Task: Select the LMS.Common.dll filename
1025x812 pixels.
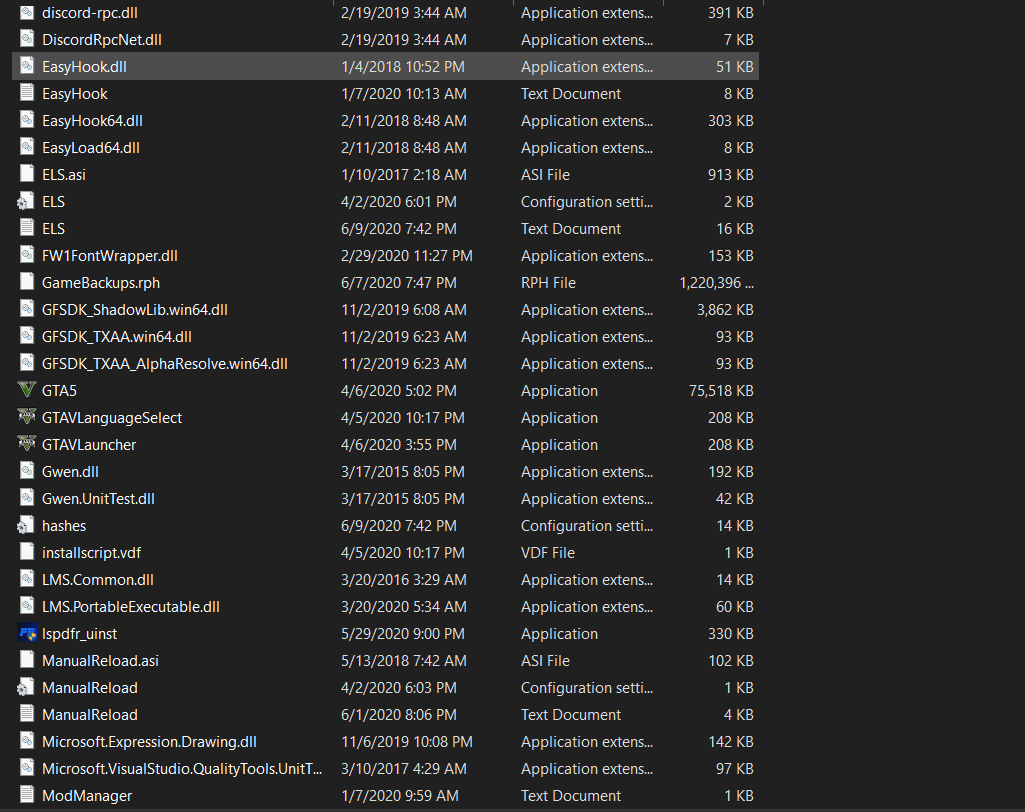Action: click(x=97, y=580)
